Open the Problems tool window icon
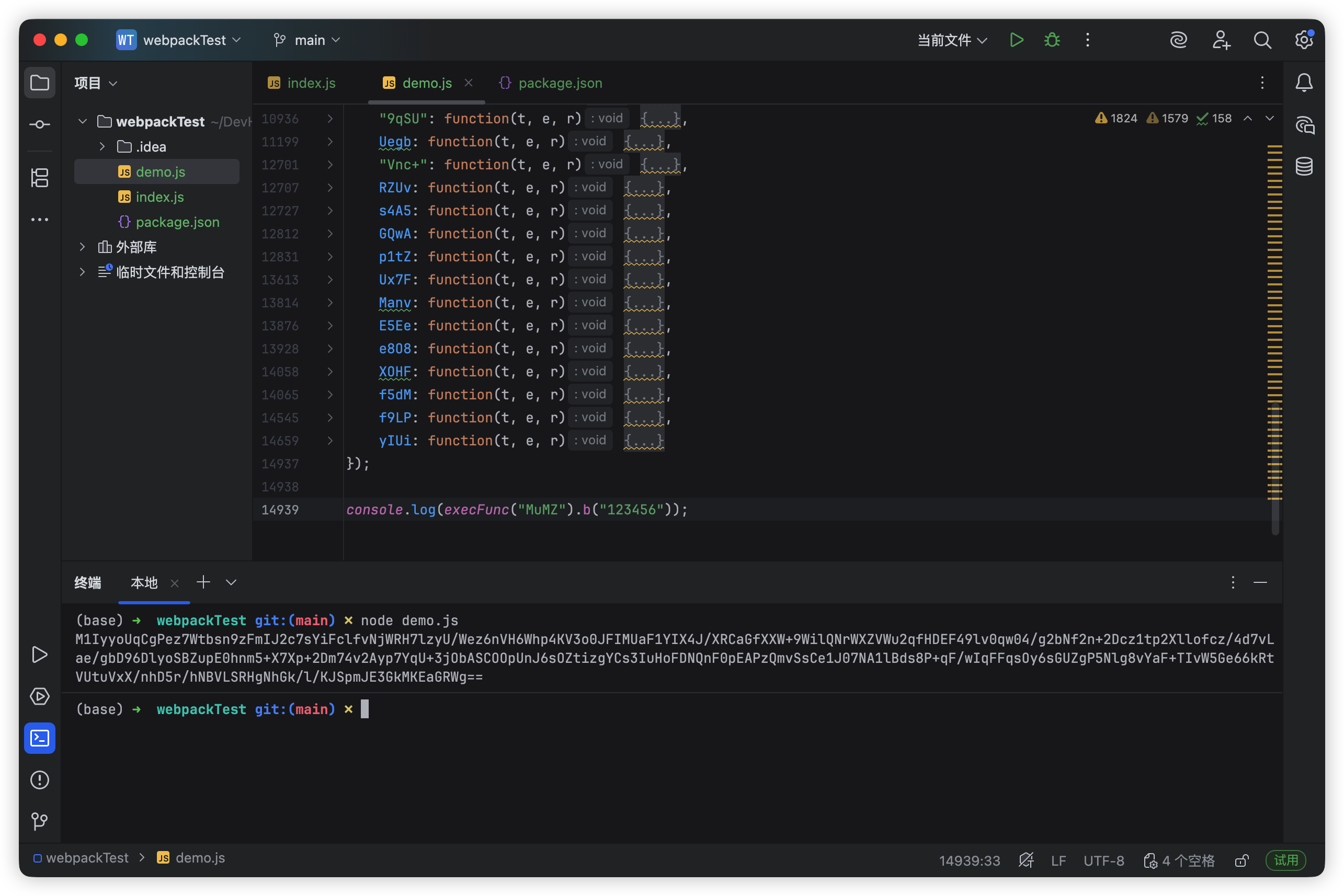 pyautogui.click(x=39, y=779)
